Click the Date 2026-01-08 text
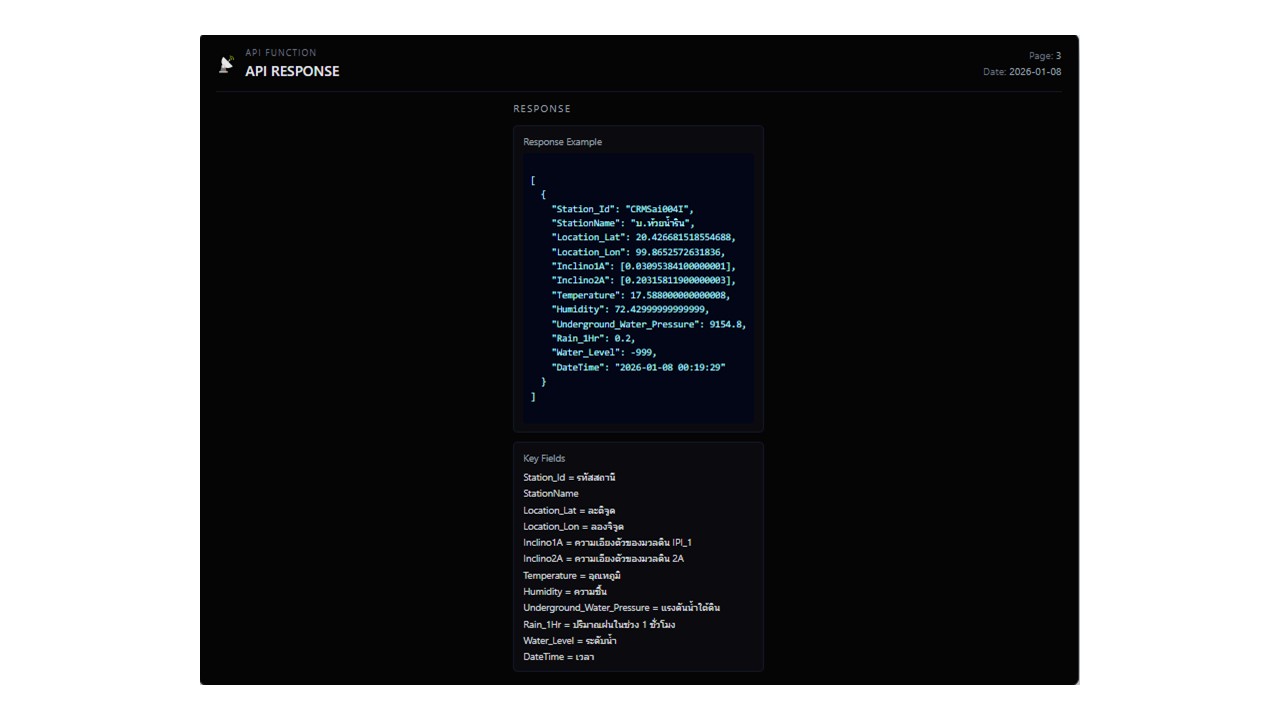The width and height of the screenshot is (1280, 720). click(1022, 72)
